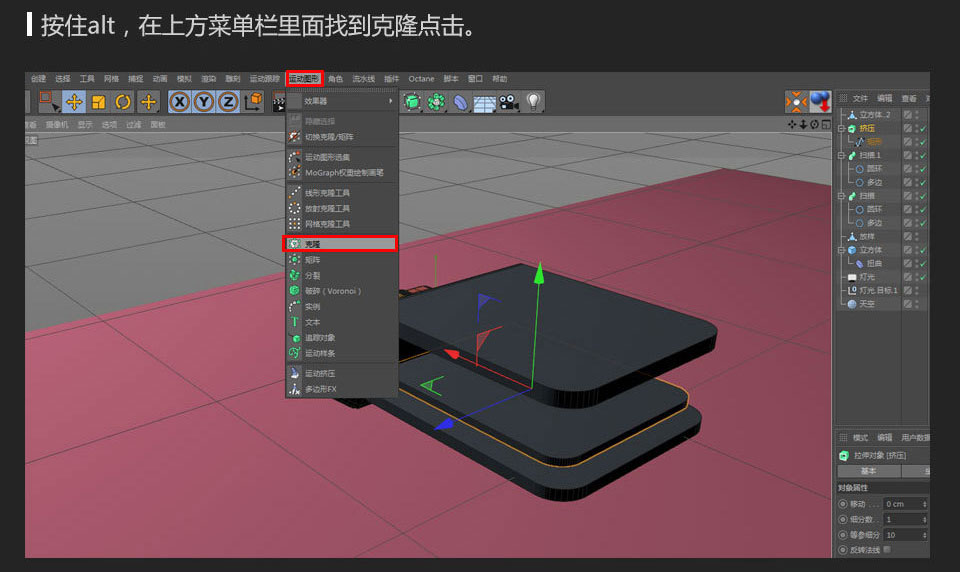Expand the 效果器 submenu arrow
Screen dimensions: 960x572
pos(391,101)
